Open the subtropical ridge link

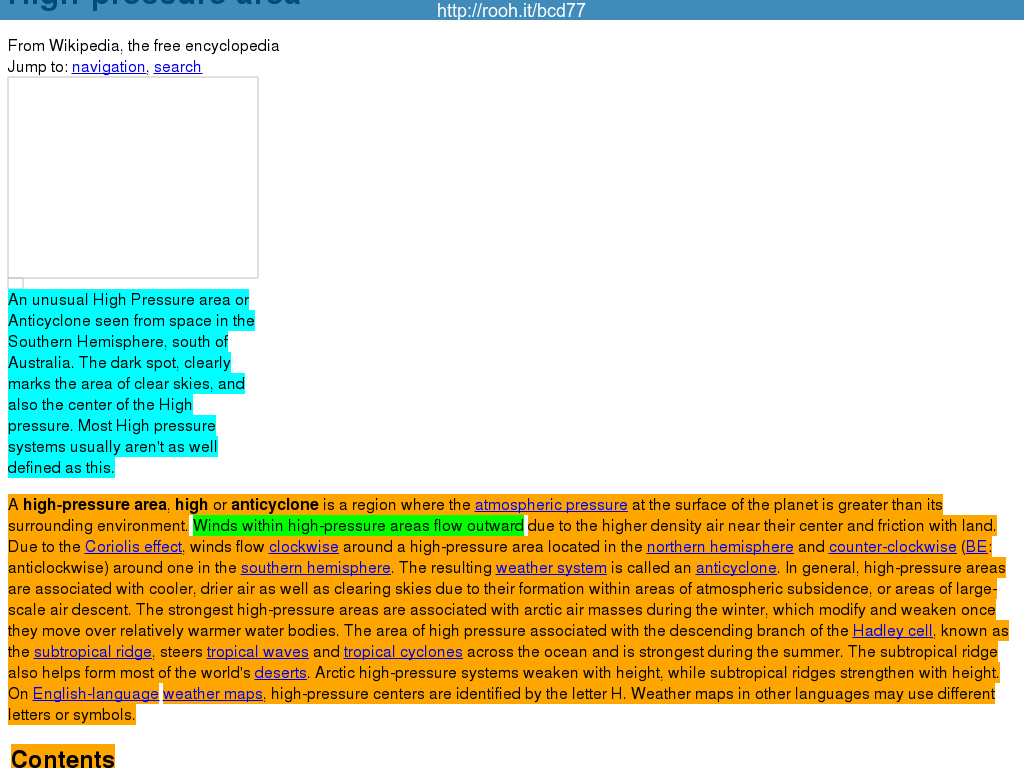click(92, 652)
